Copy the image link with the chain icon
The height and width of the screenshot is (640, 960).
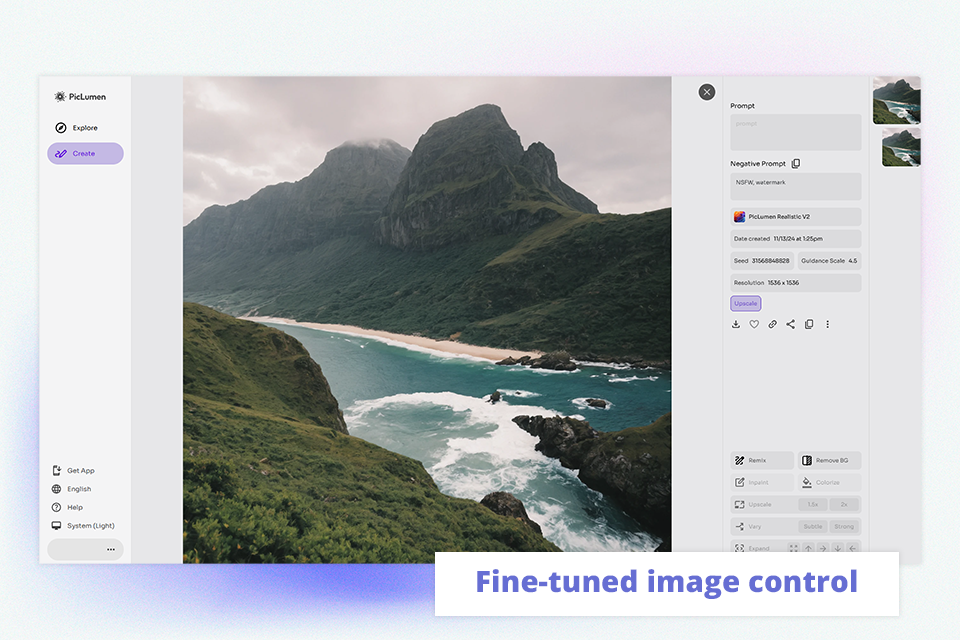[773, 324]
